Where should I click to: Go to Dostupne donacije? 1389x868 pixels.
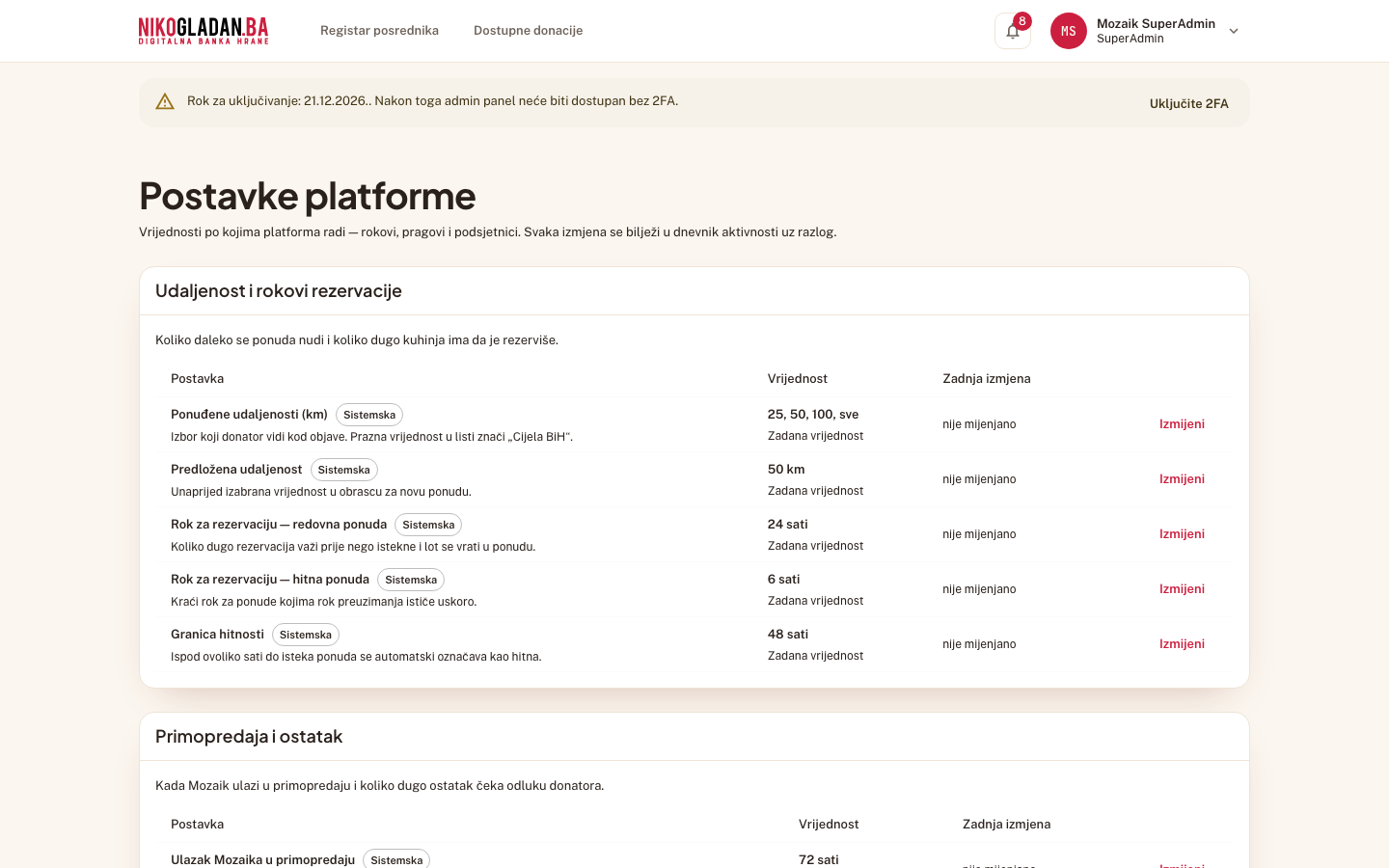point(528,31)
